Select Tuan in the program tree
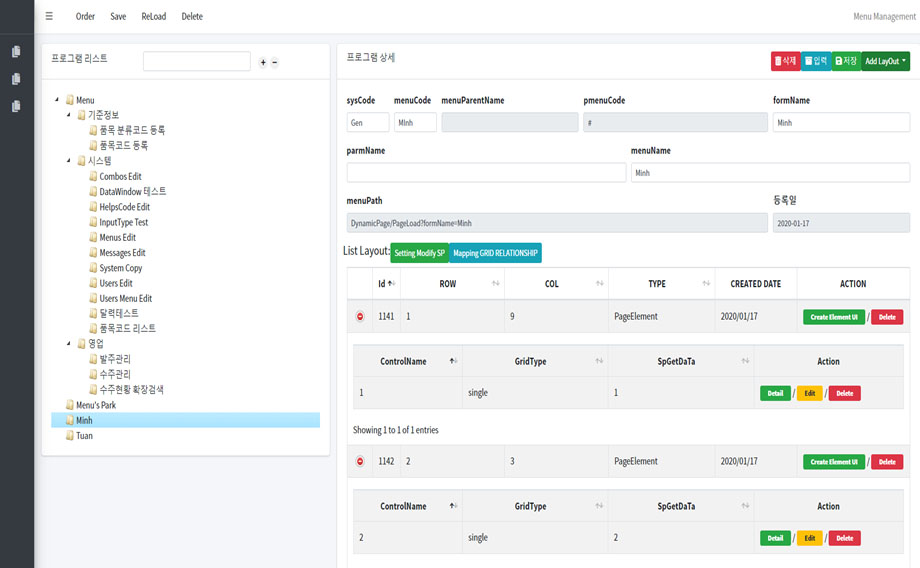This screenshot has width=920, height=568. pyautogui.click(x=84, y=436)
